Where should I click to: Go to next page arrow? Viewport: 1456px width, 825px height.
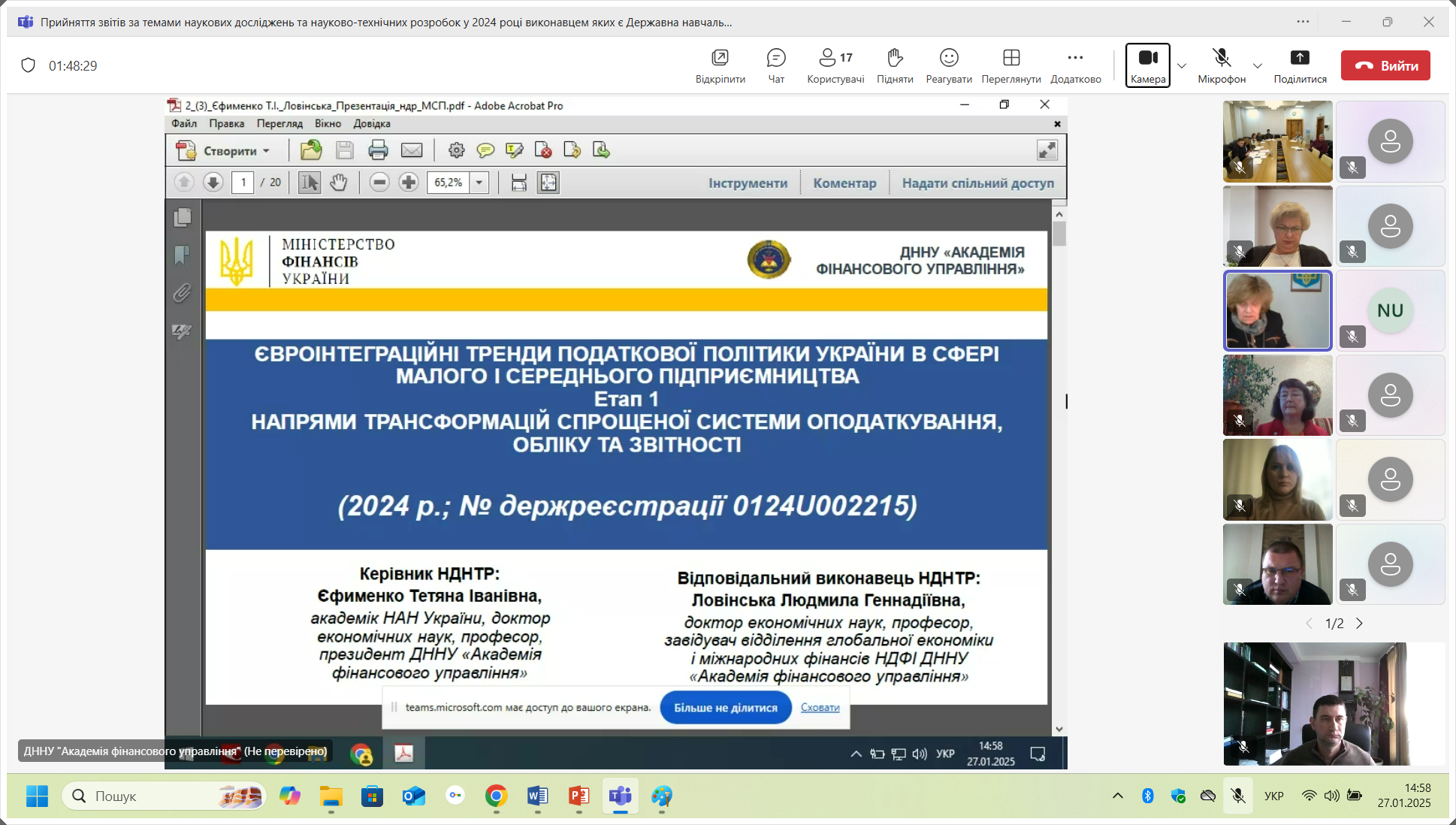(x=213, y=183)
